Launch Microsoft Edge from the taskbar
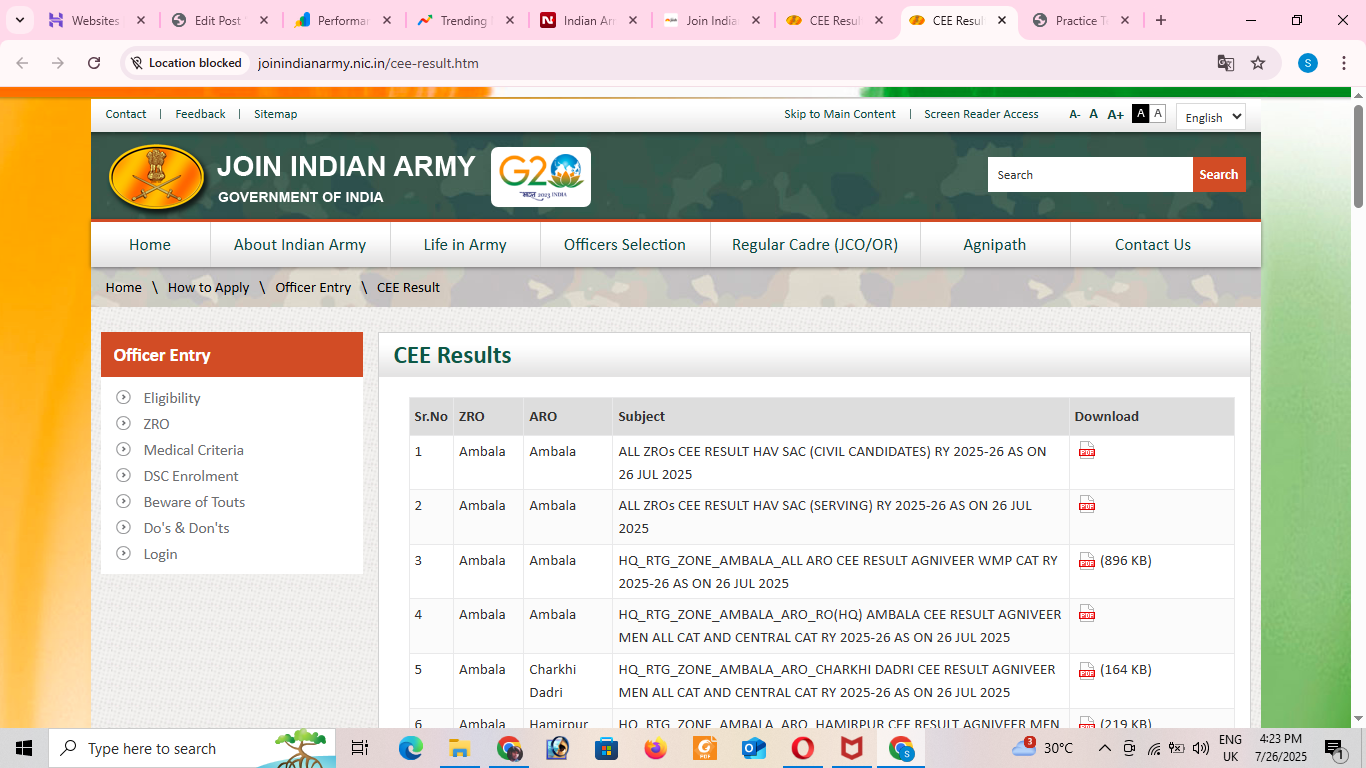The image size is (1366, 768). (x=411, y=748)
